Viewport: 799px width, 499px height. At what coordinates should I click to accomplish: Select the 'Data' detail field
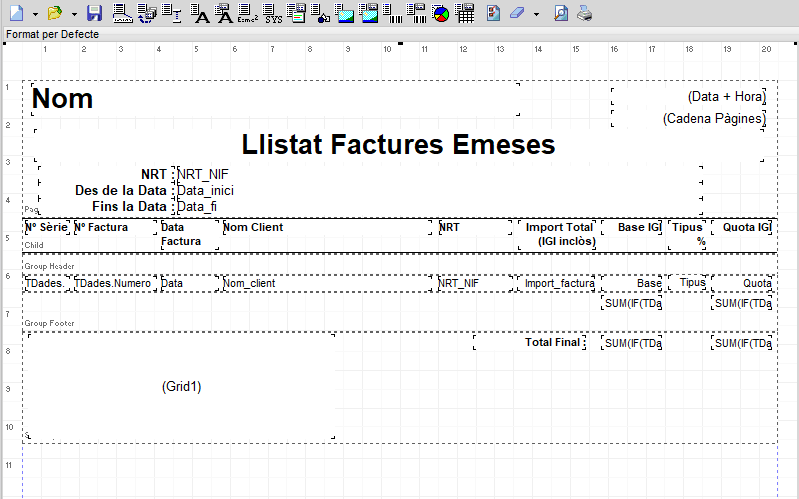pos(190,283)
